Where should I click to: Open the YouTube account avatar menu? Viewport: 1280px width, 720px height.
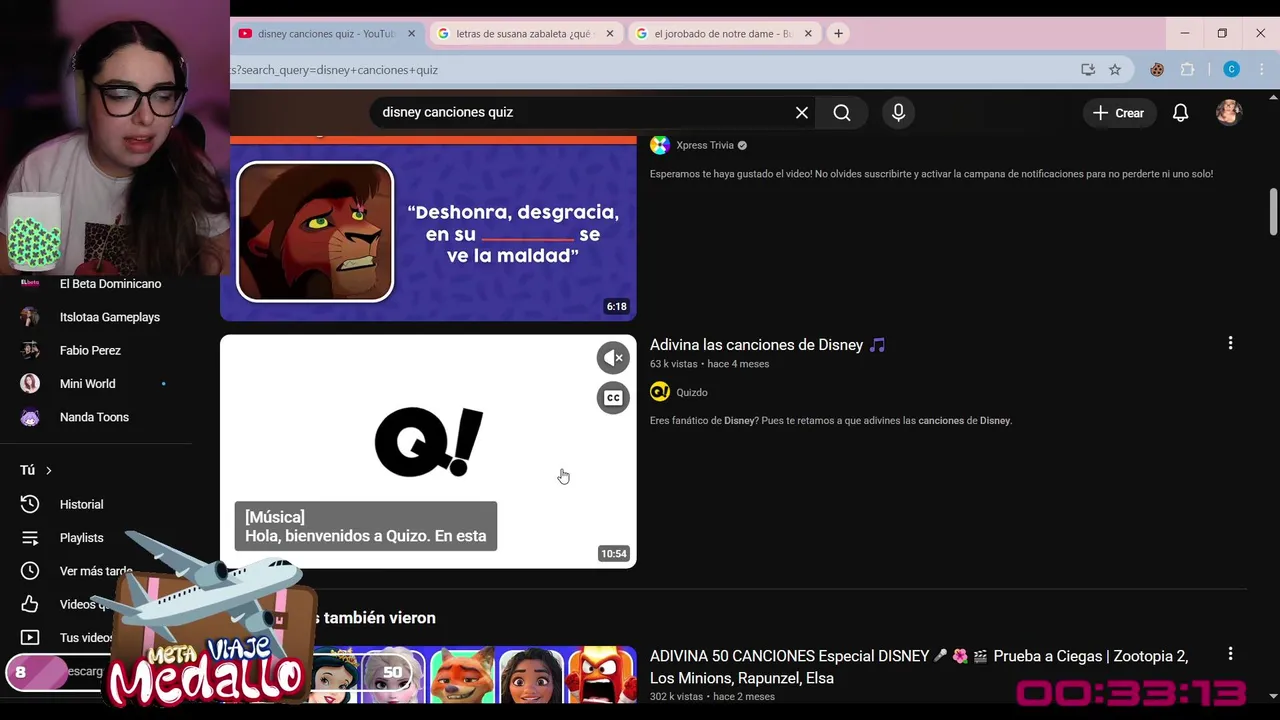1228,112
